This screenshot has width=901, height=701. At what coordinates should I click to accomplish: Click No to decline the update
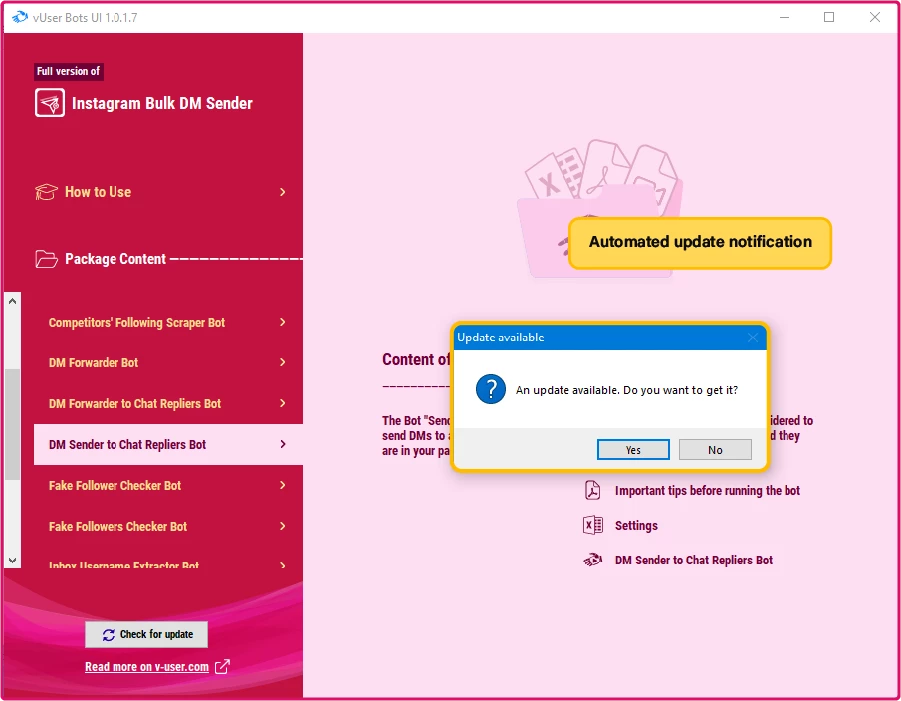715,450
